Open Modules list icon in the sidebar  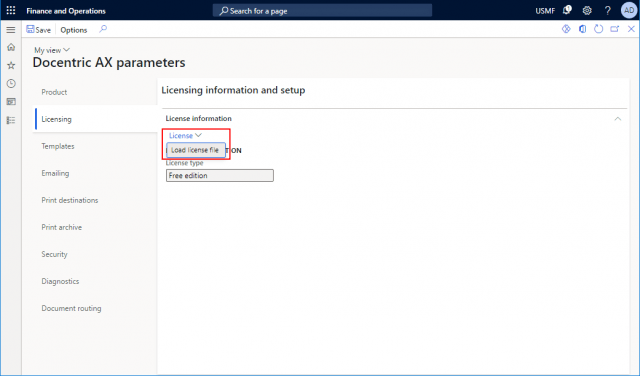[11, 120]
